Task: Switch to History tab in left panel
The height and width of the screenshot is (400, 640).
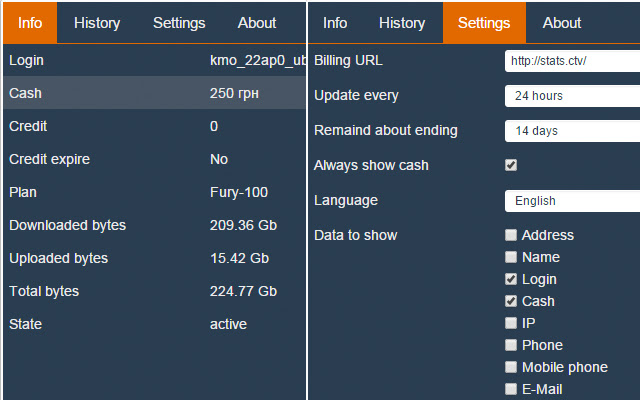Action: (97, 23)
